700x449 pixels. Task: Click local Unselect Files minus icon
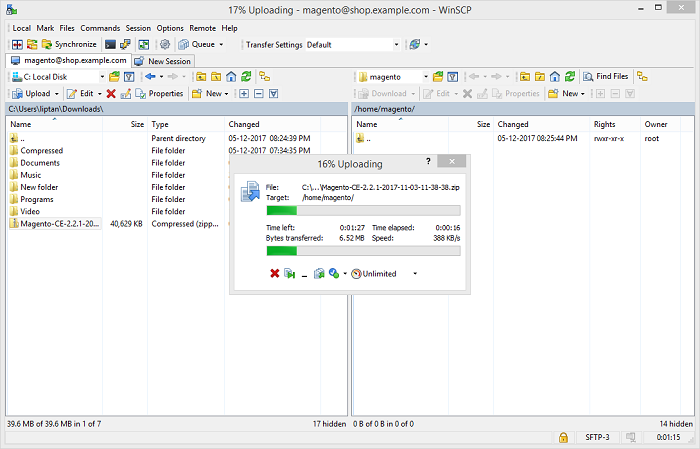tap(258, 93)
